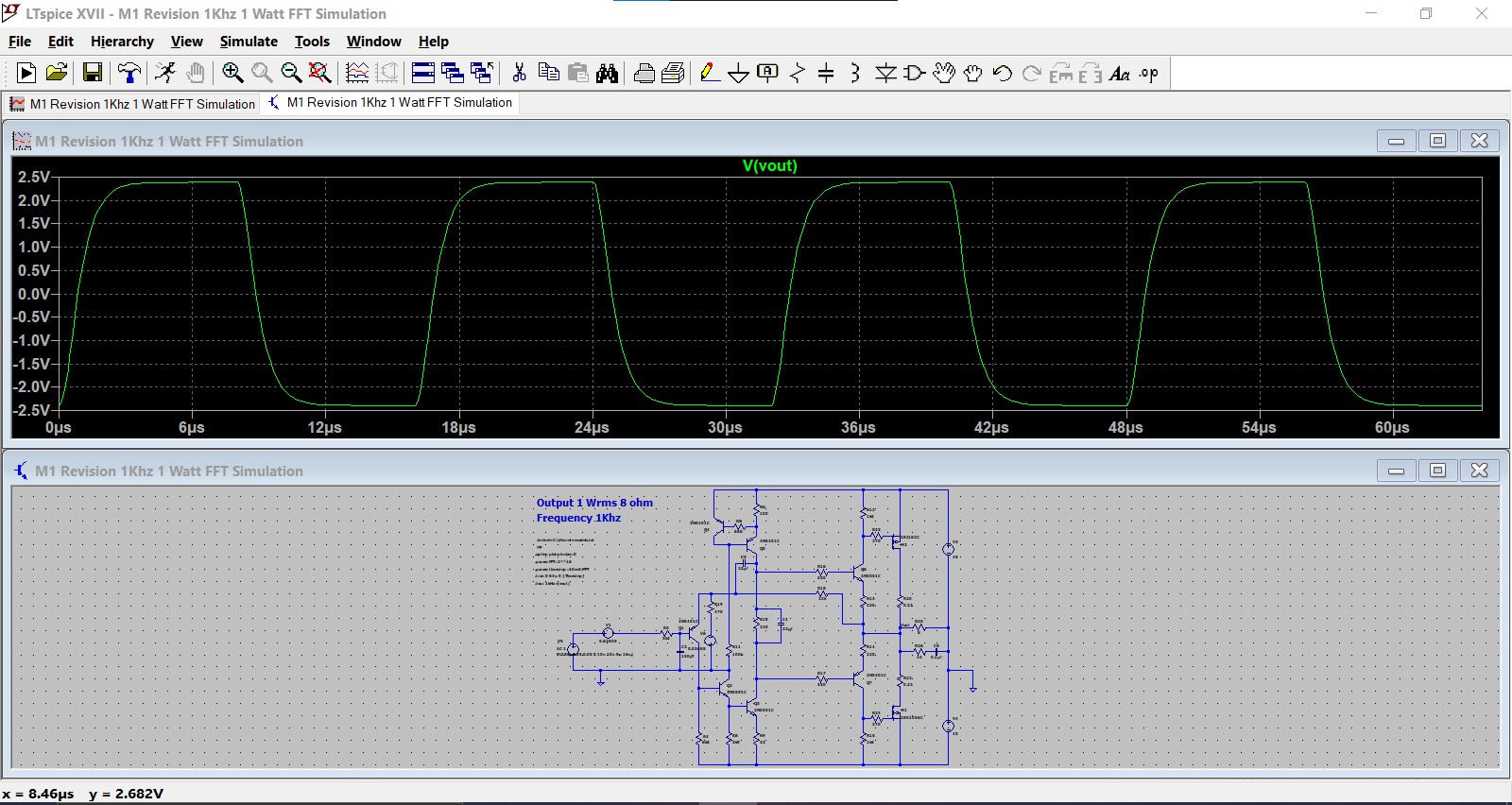
Task: Minimize the schematic sub-window
Action: click(1396, 471)
